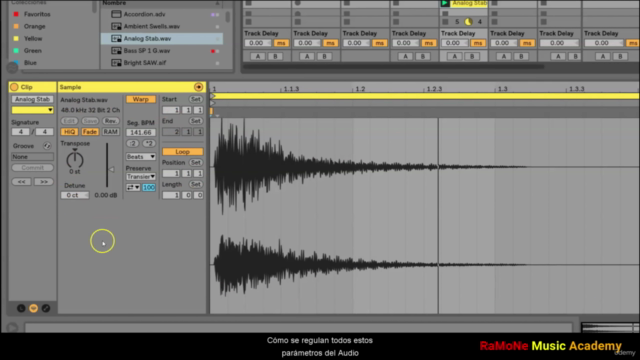Toggle ms delay mode on leftmost visible track
The width and height of the screenshot is (640, 360).
pyautogui.click(x=281, y=43)
